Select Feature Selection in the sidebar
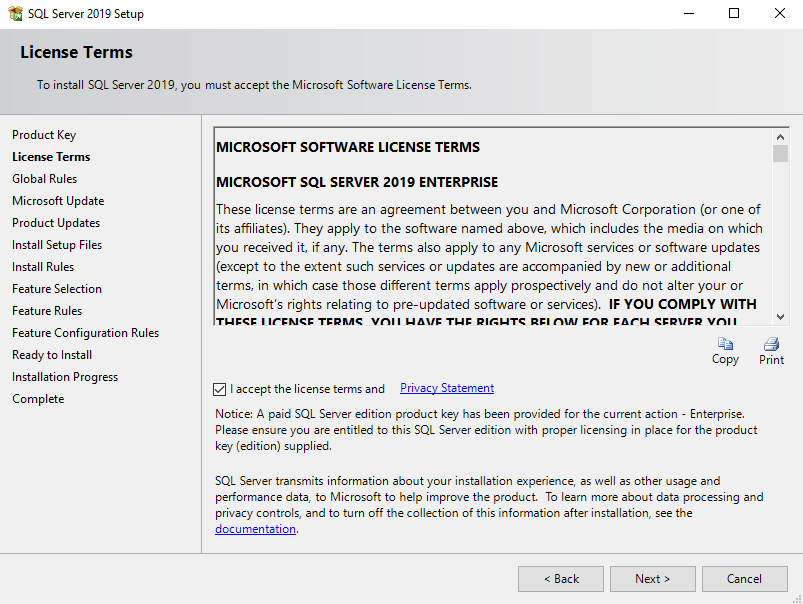This screenshot has width=803, height=604. pos(57,288)
